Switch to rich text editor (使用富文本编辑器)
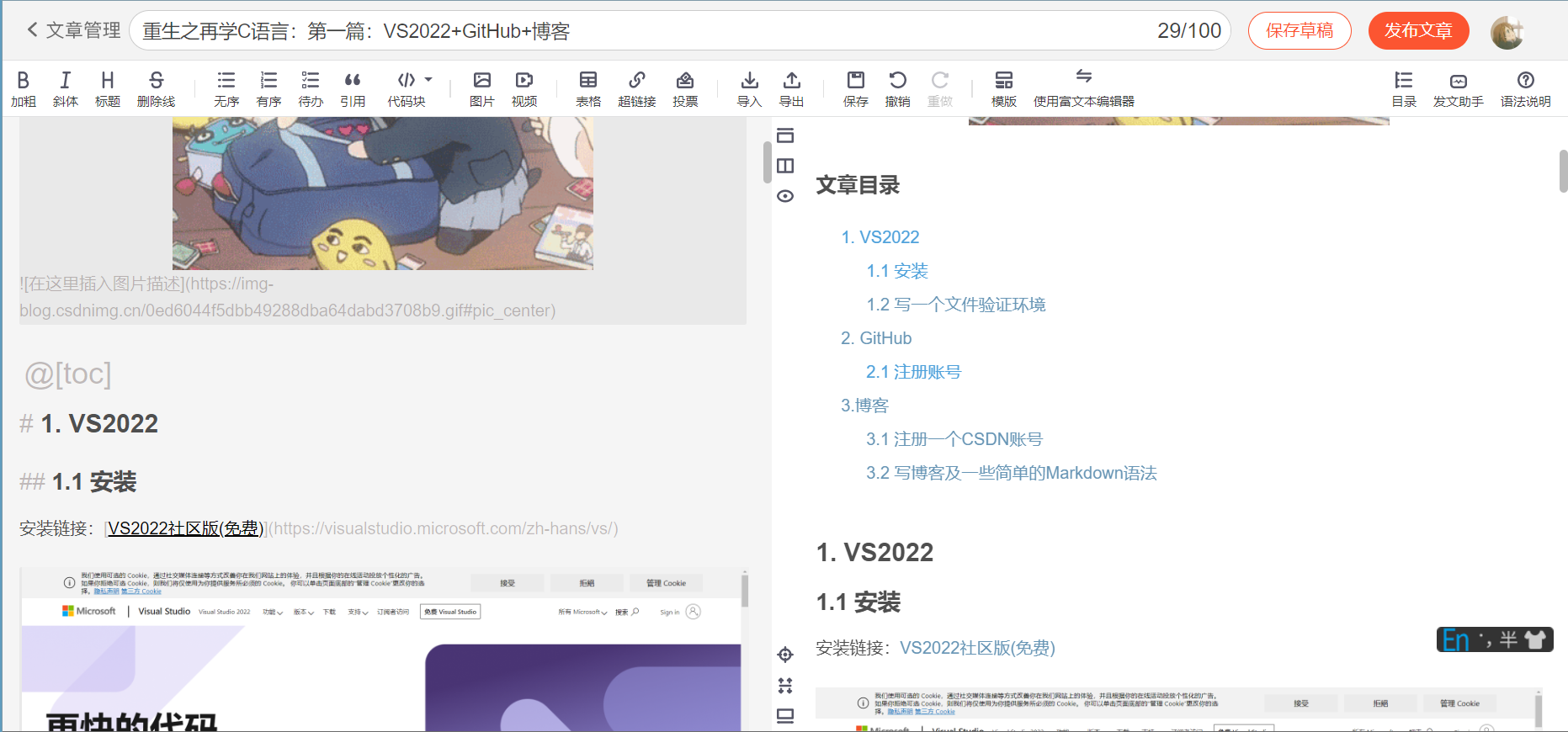The height and width of the screenshot is (732, 1568). click(1084, 89)
